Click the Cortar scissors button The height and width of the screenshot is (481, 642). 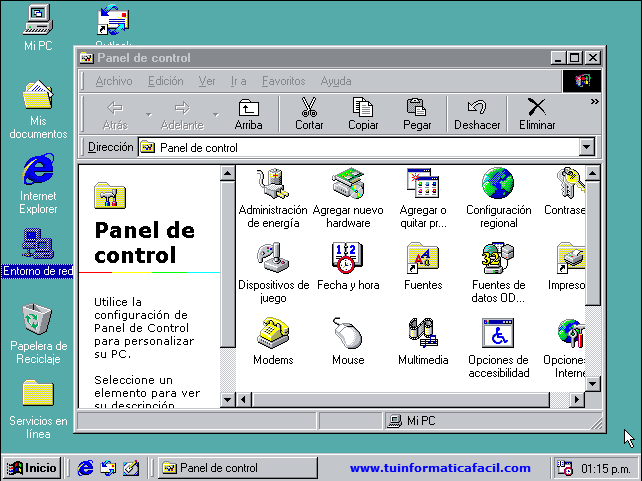coord(309,114)
